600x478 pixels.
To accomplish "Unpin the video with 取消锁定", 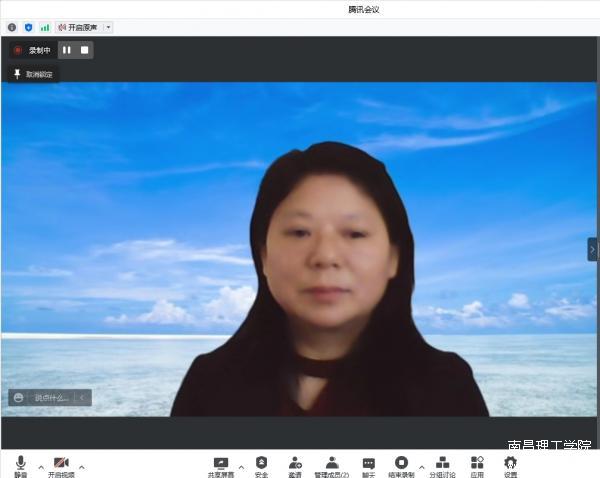I will pos(34,74).
